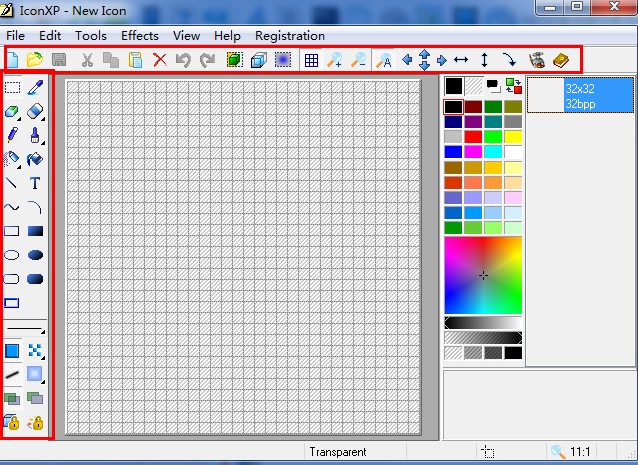Click the Open file folder icon
Image resolution: width=638 pixels, height=465 pixels.
point(35,60)
